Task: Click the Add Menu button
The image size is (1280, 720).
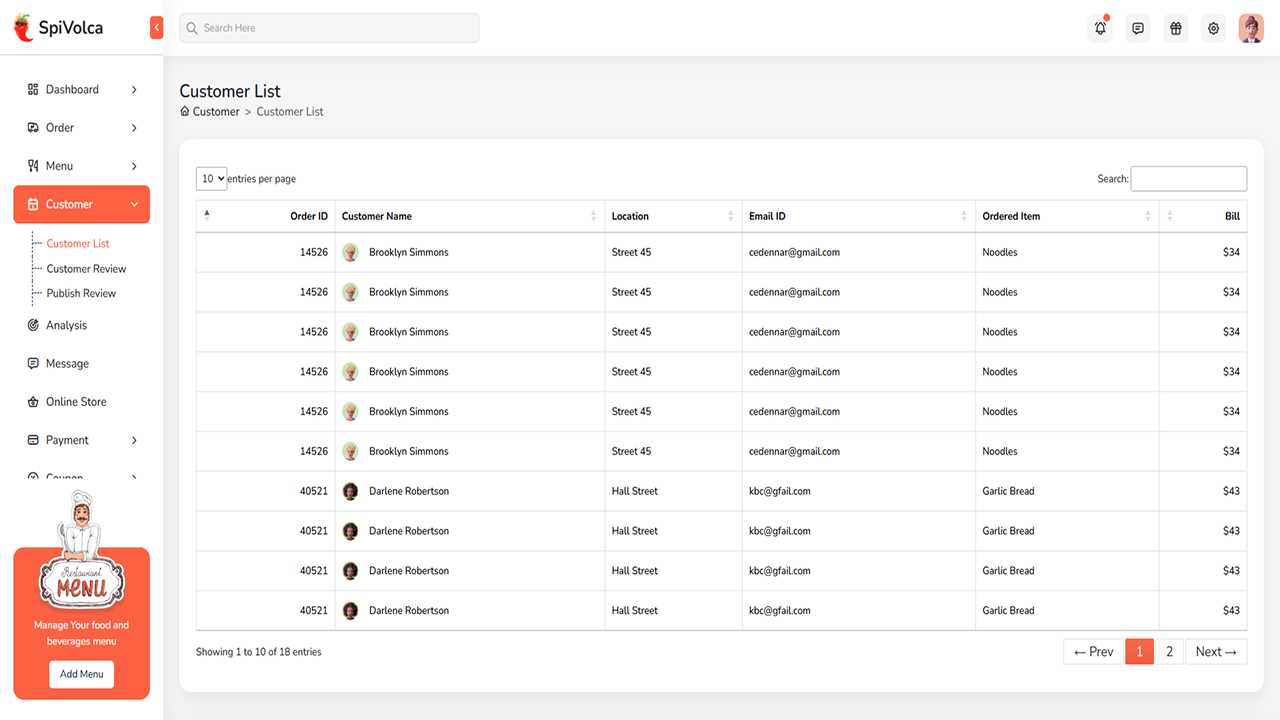Action: tap(82, 674)
